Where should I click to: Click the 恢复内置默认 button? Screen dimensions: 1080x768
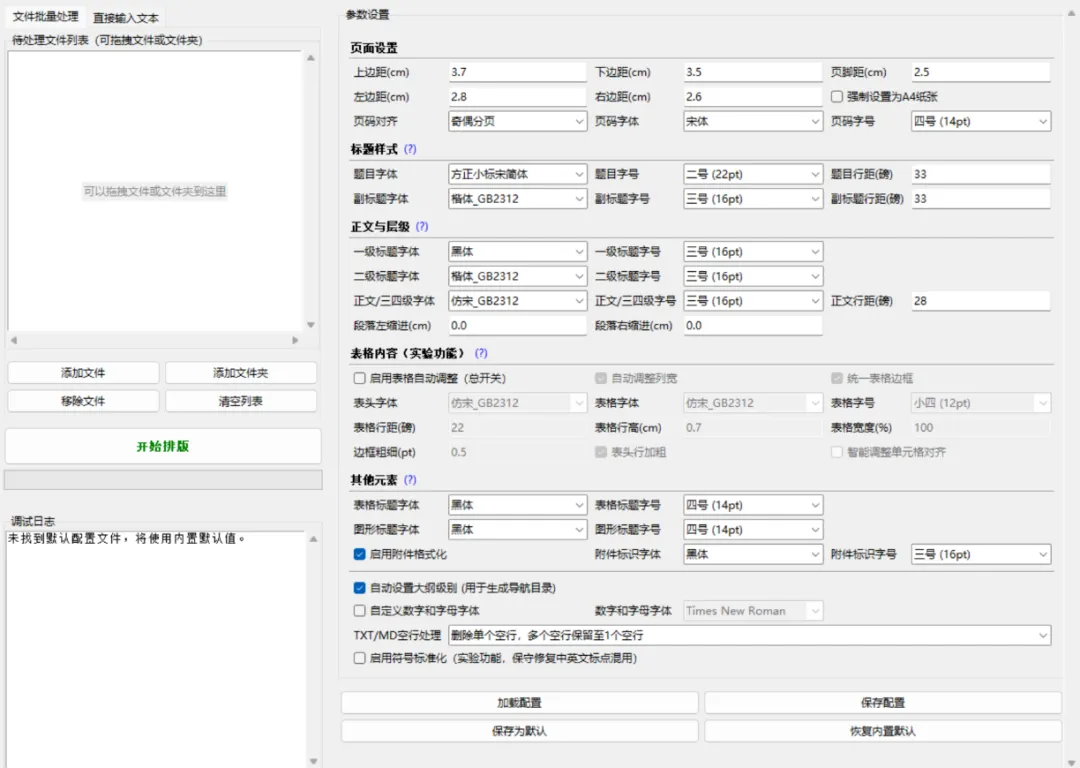pyautogui.click(x=883, y=731)
